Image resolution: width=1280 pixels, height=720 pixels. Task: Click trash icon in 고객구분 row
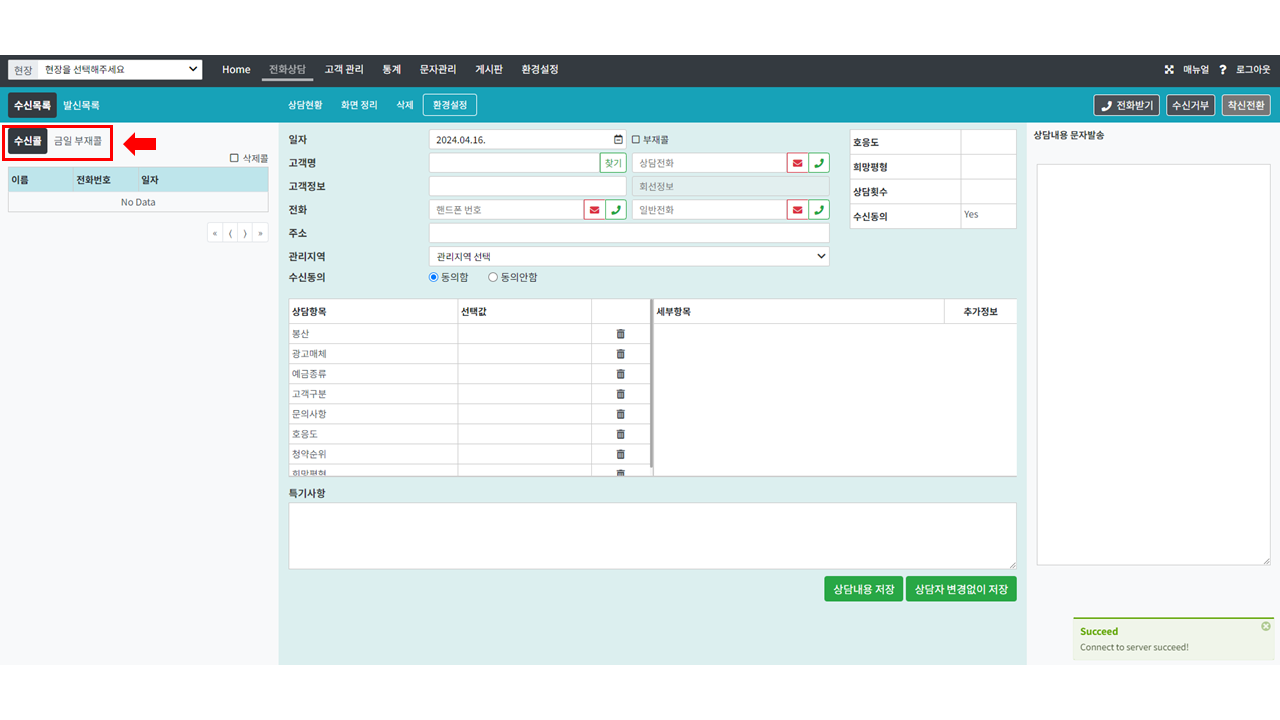(620, 394)
